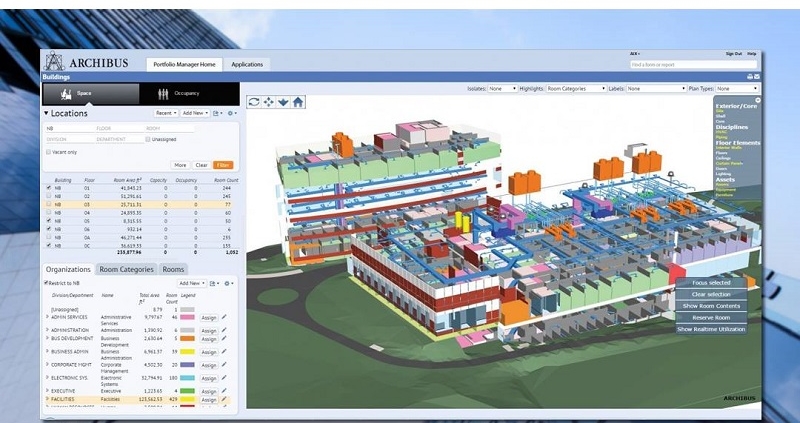Open the Locations export icon menu
800x423 pixels.
(x=217, y=113)
